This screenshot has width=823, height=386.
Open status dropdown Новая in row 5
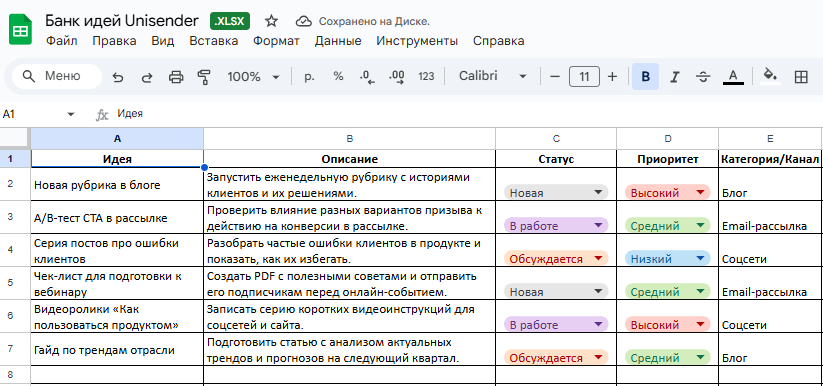coord(556,291)
